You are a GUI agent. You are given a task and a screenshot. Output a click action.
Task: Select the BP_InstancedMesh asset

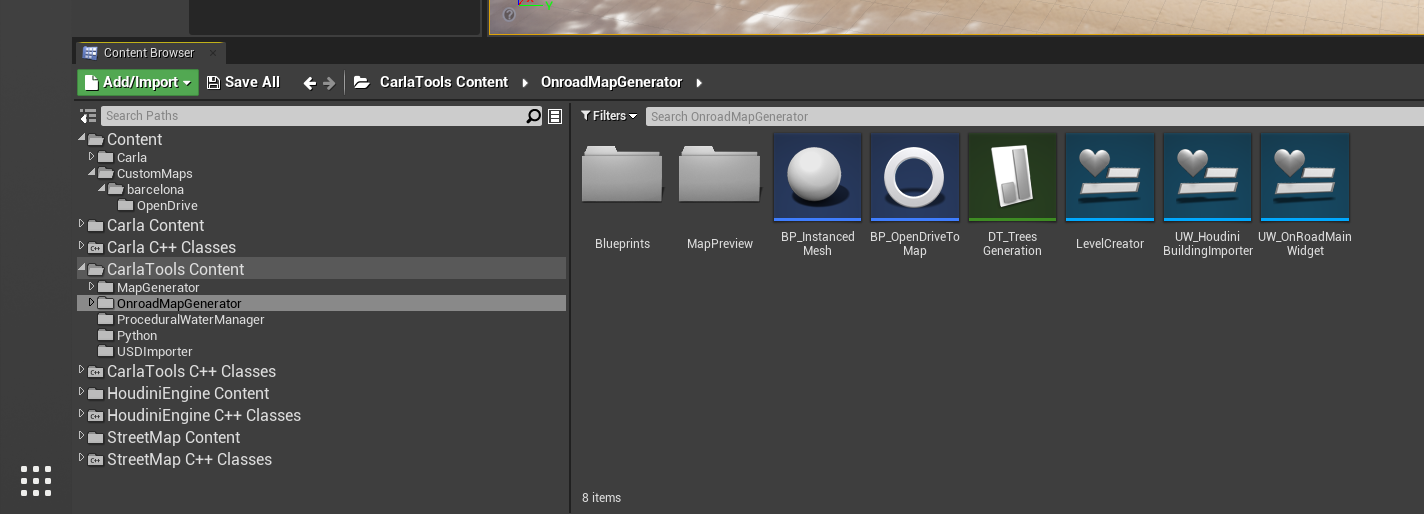[817, 178]
